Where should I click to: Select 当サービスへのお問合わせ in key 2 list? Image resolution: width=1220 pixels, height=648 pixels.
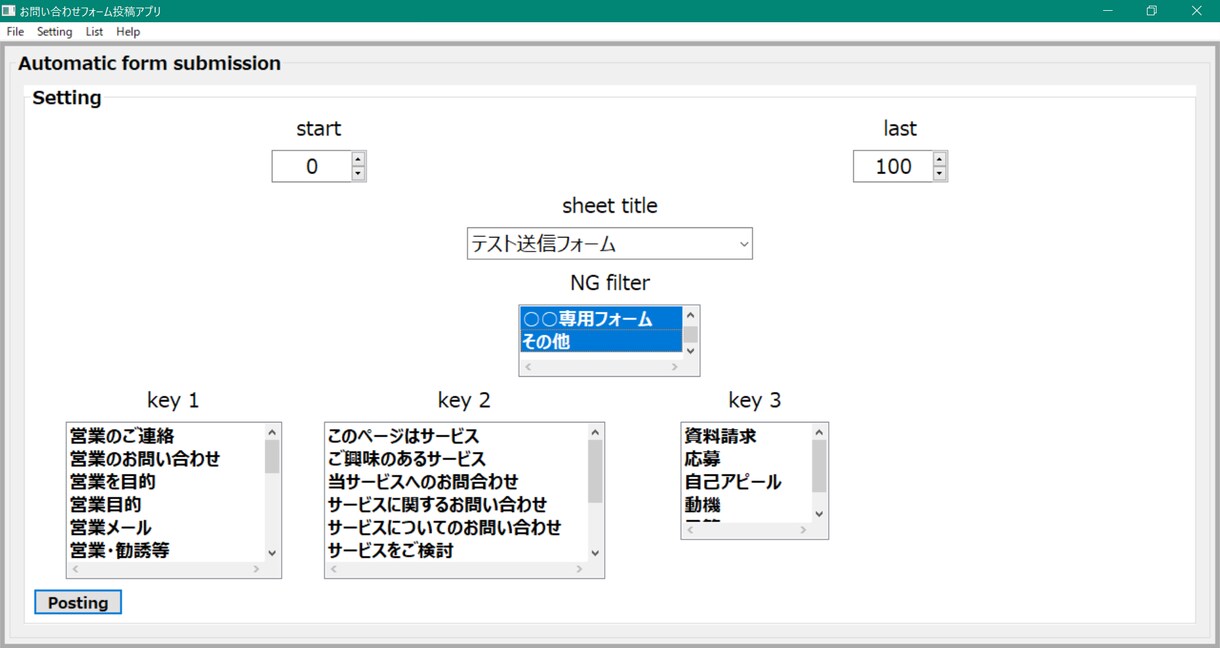(x=456, y=482)
